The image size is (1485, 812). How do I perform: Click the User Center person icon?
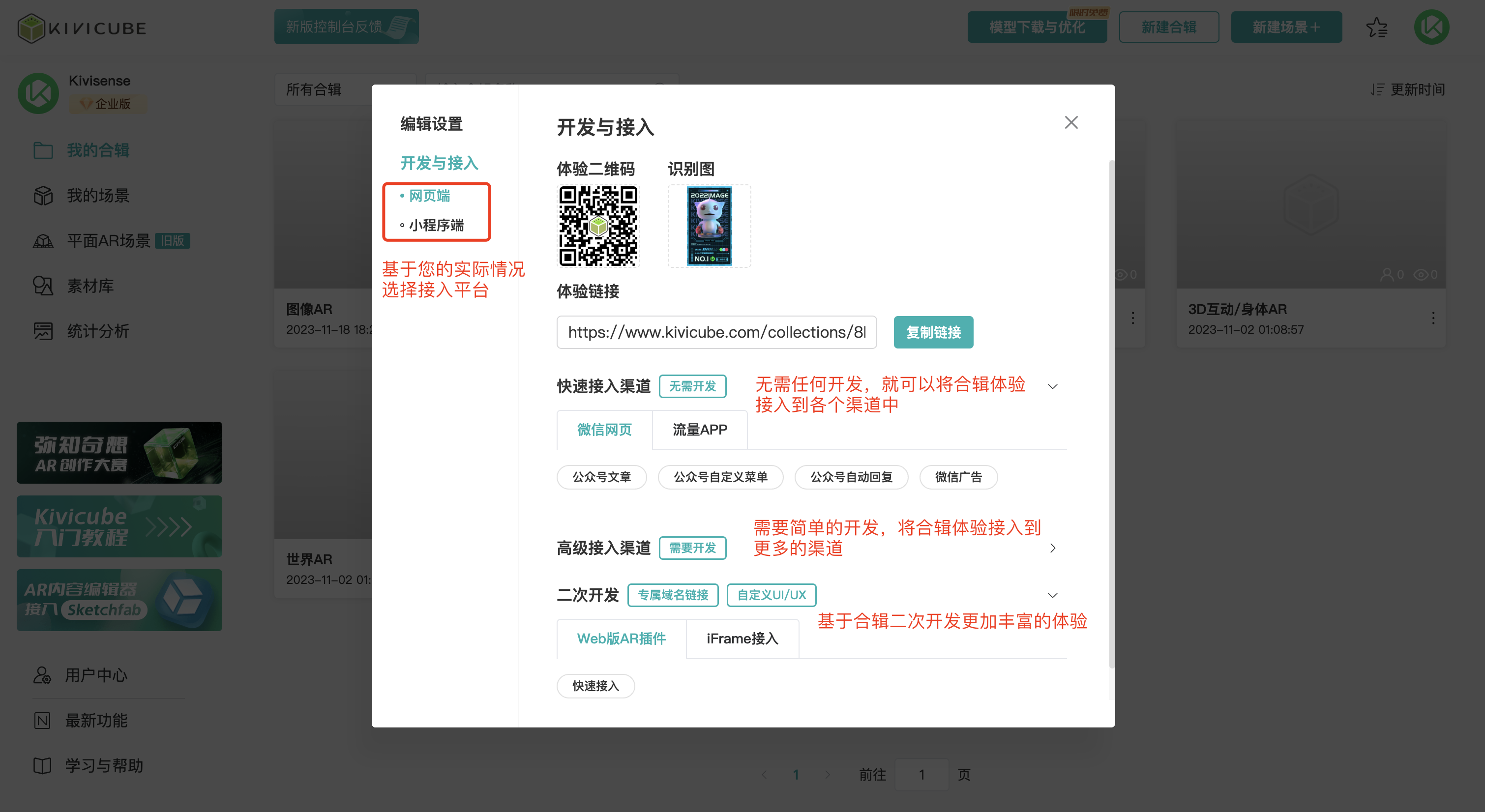tap(42, 675)
